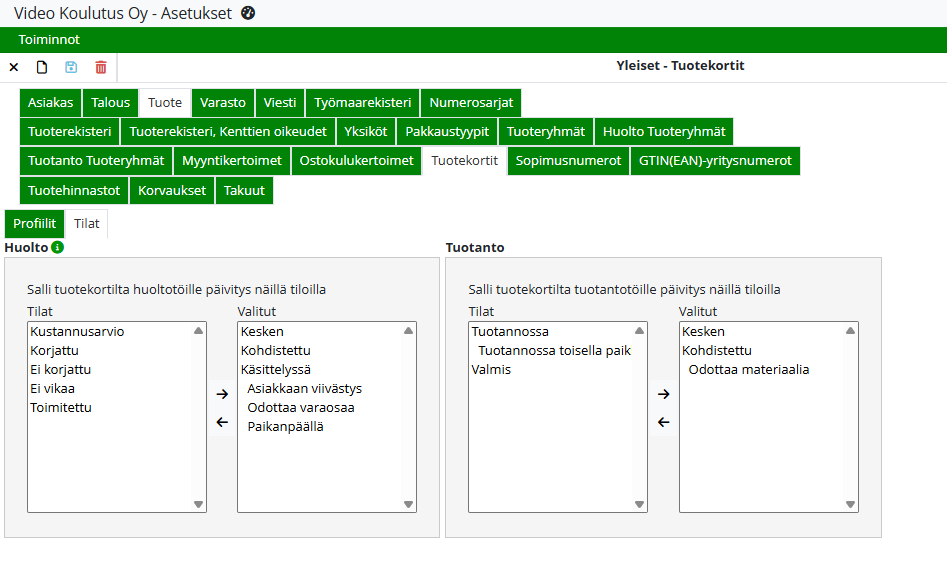Click the close X icon in toolbar
Screen dimensions: 947x573
coord(14,67)
